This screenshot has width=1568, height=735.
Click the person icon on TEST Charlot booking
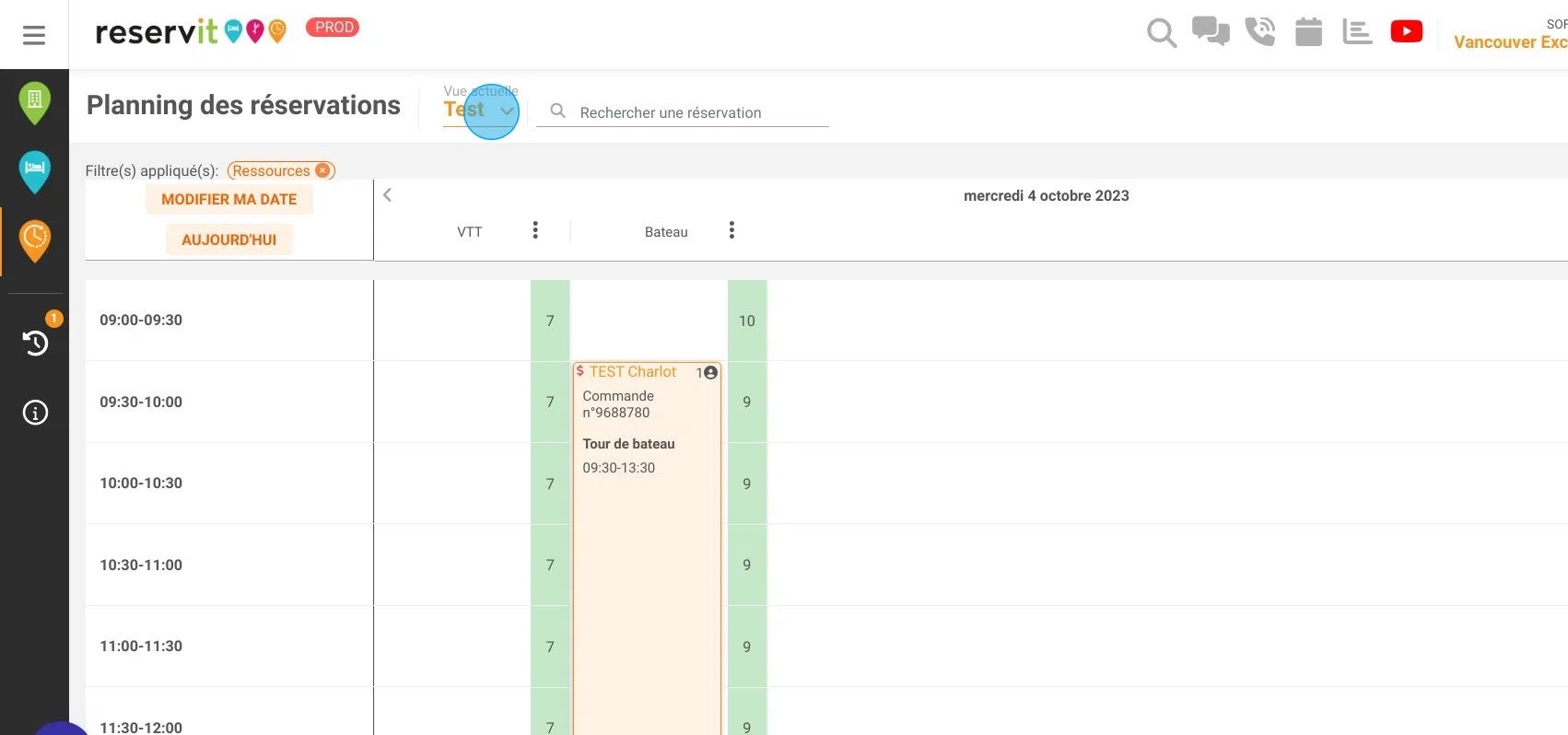click(710, 372)
